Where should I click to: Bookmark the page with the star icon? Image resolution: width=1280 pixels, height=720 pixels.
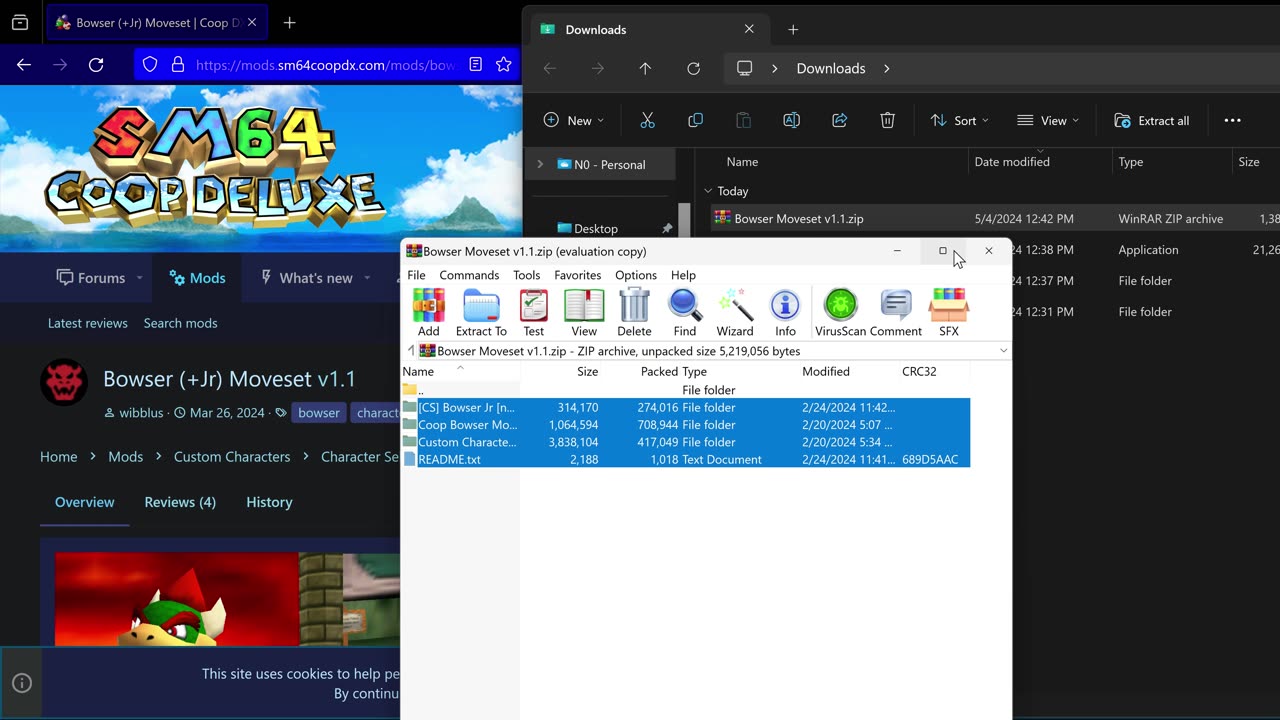click(x=504, y=64)
